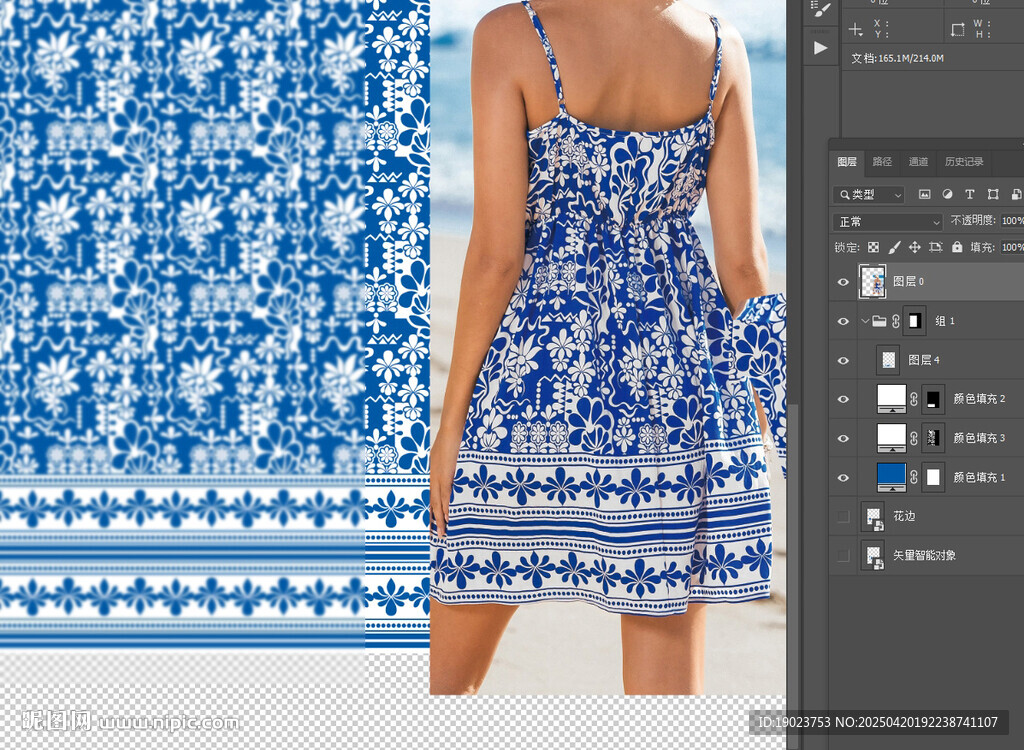
Task: Click the white color swatch of 颜色填充 3
Action: pos(891,438)
